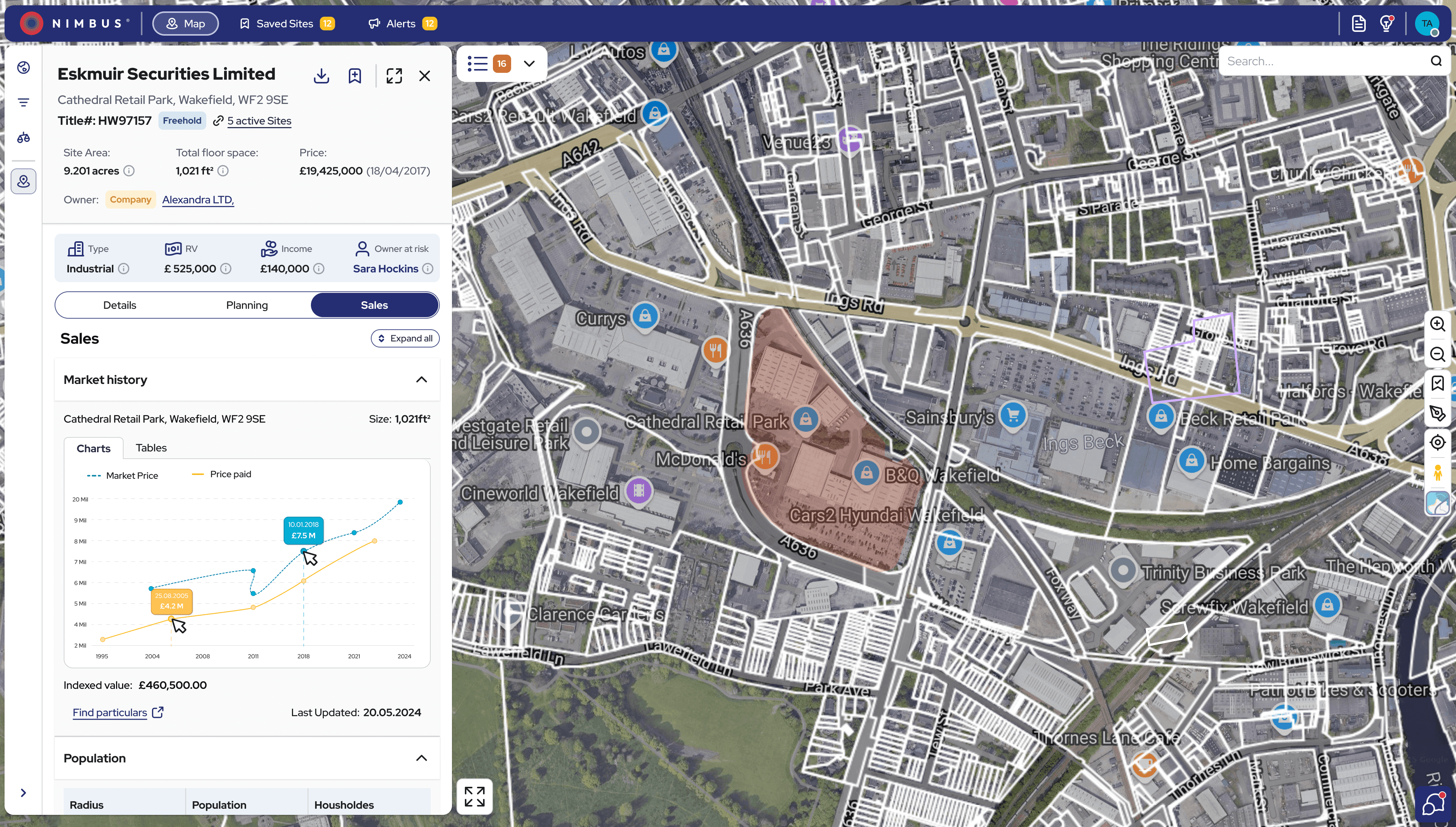This screenshot has height=827, width=1456.
Task: Download the site report using download icon
Action: (321, 75)
